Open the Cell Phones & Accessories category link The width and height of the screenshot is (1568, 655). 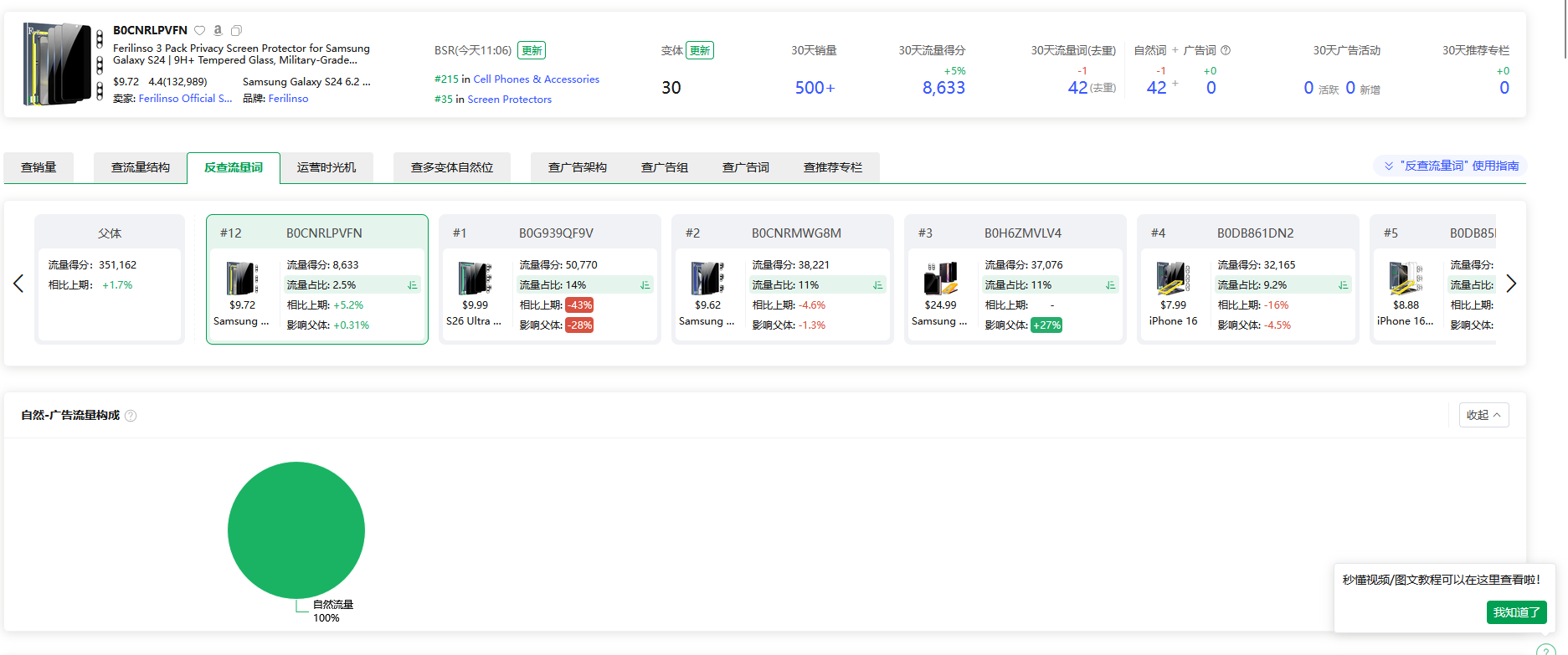537,79
